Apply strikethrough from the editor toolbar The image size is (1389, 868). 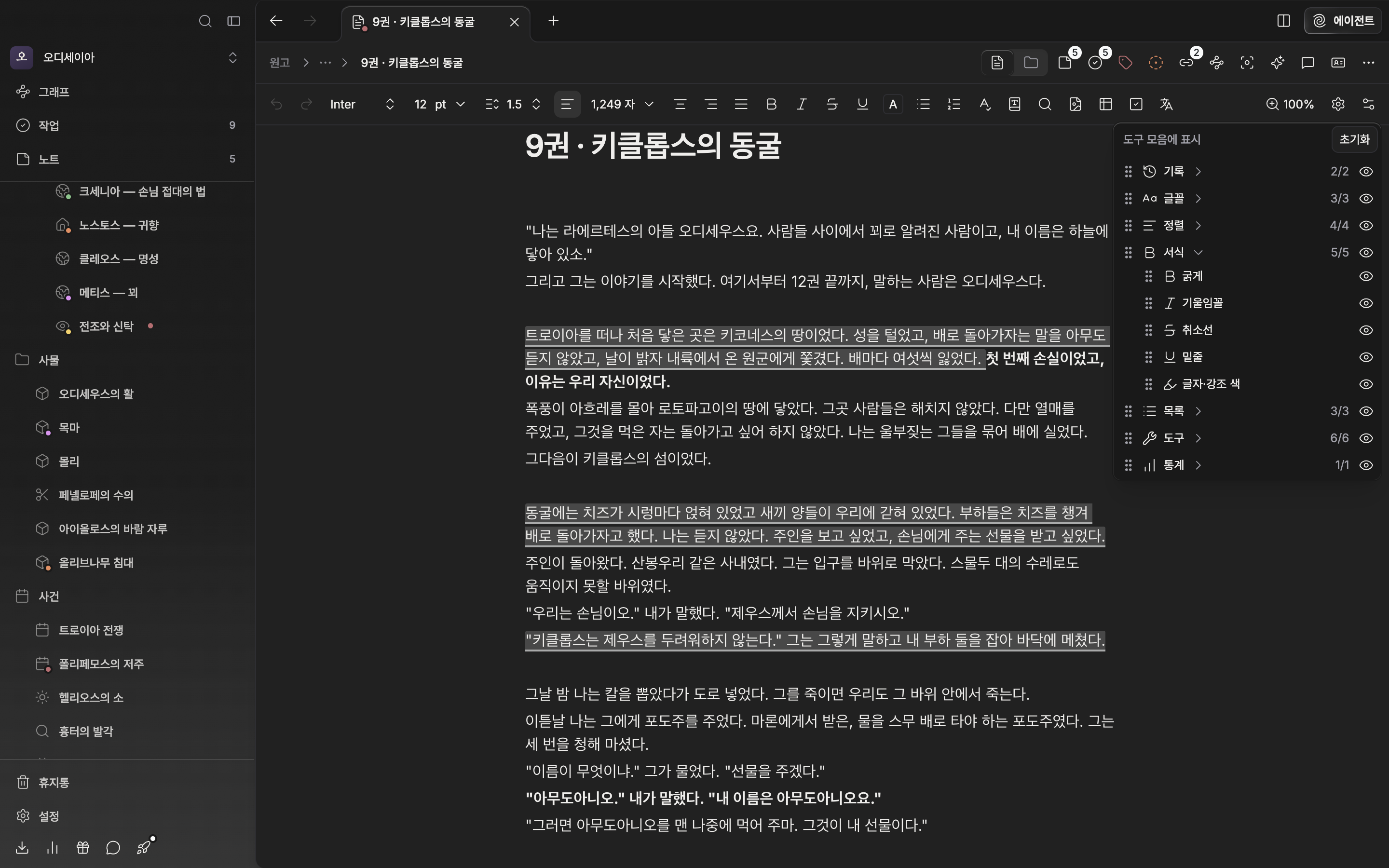831,105
